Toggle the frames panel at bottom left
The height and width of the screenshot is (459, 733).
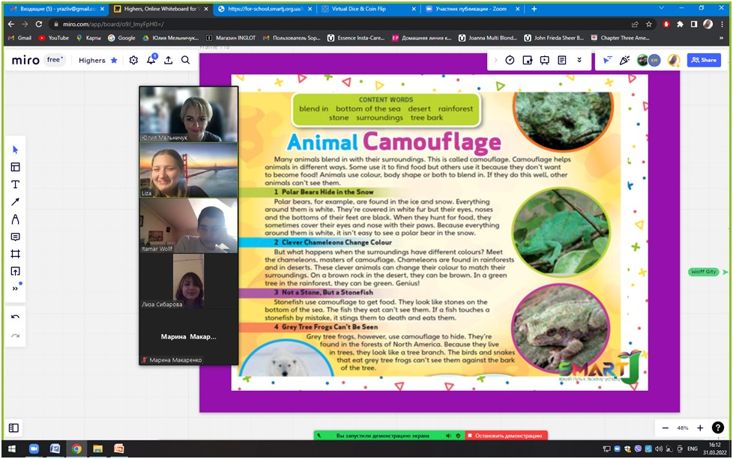click(x=14, y=428)
